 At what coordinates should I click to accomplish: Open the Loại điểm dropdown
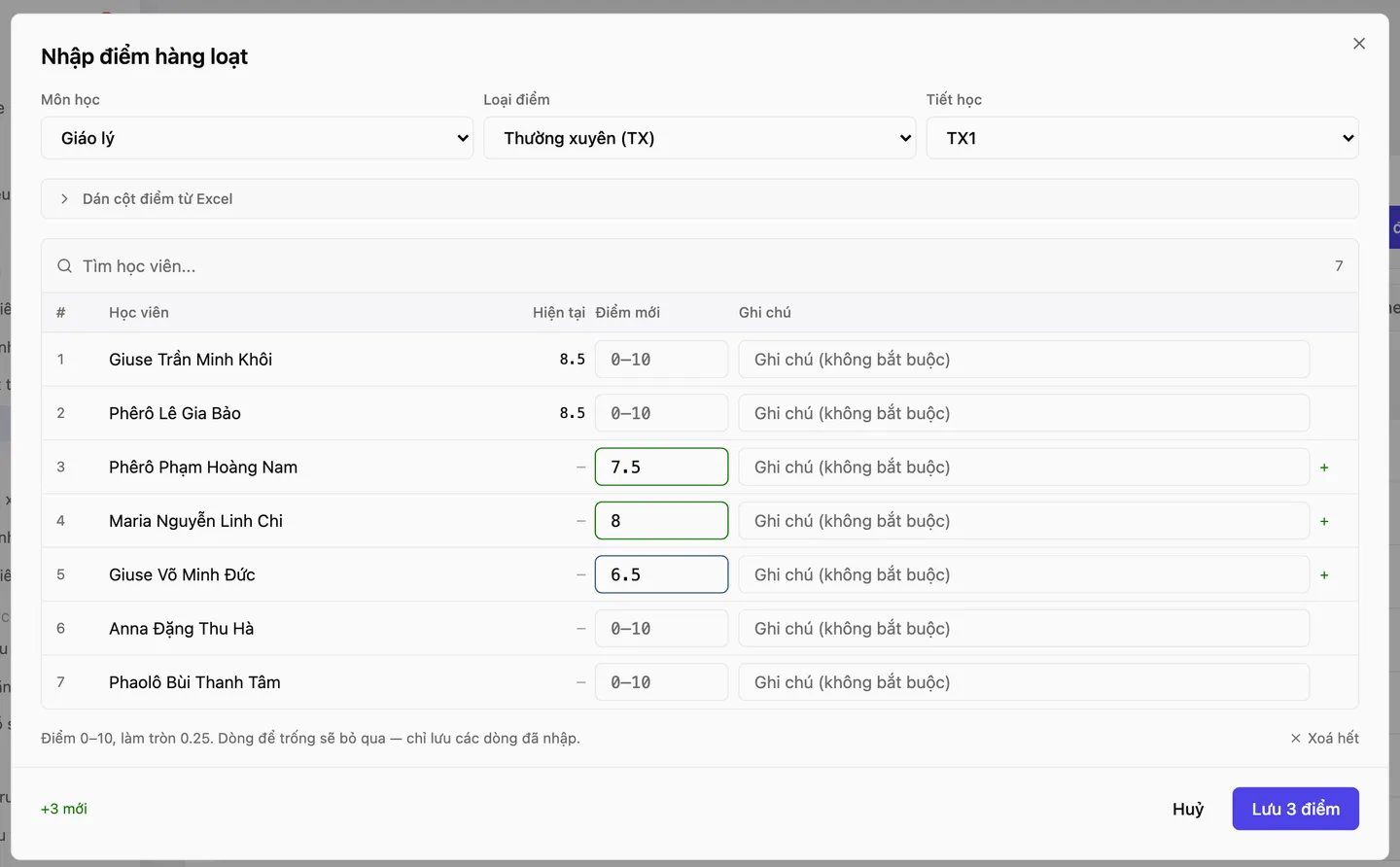coord(700,138)
